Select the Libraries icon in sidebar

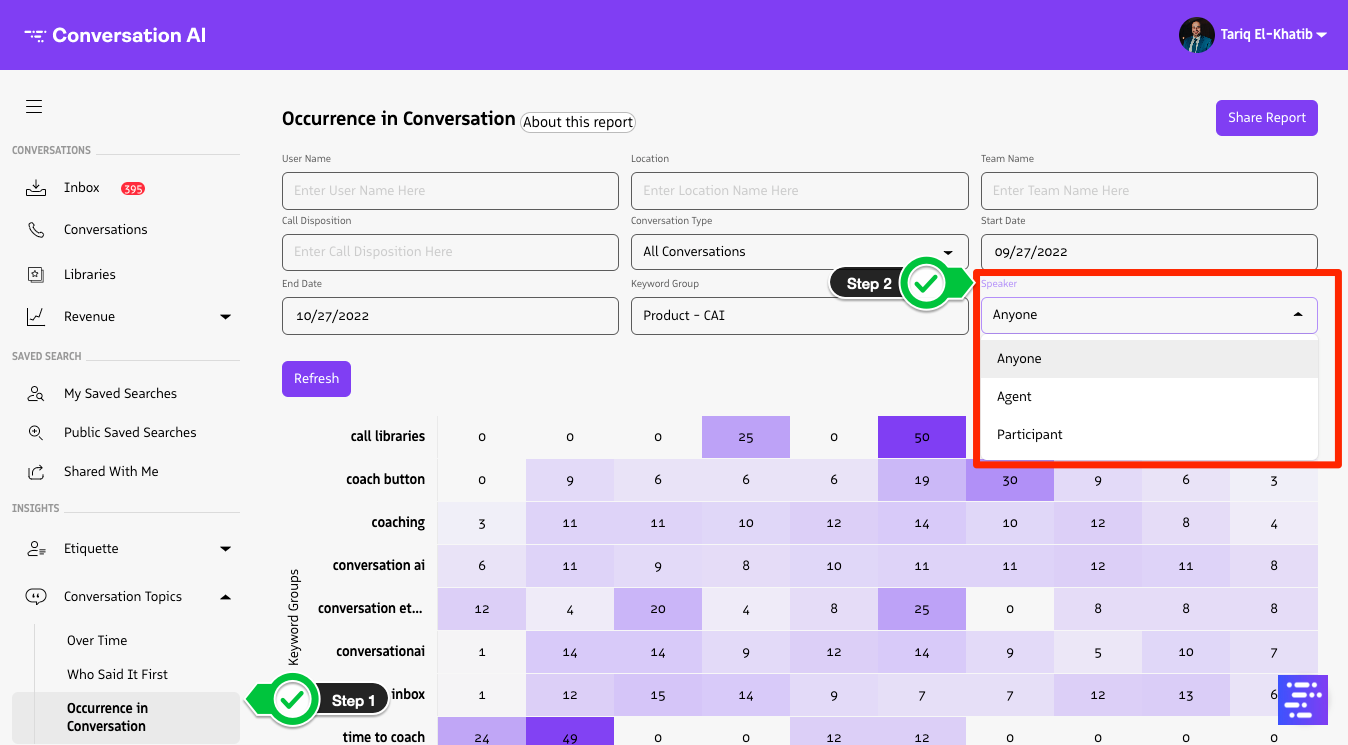coord(36,275)
